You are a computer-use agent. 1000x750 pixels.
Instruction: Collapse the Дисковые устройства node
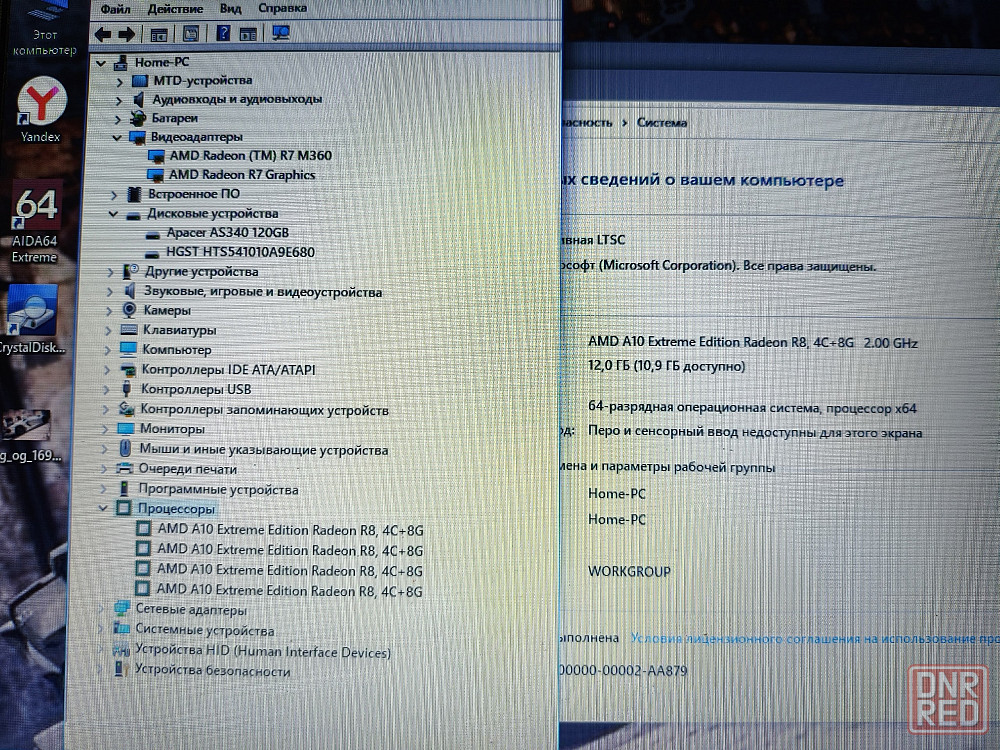(113, 214)
